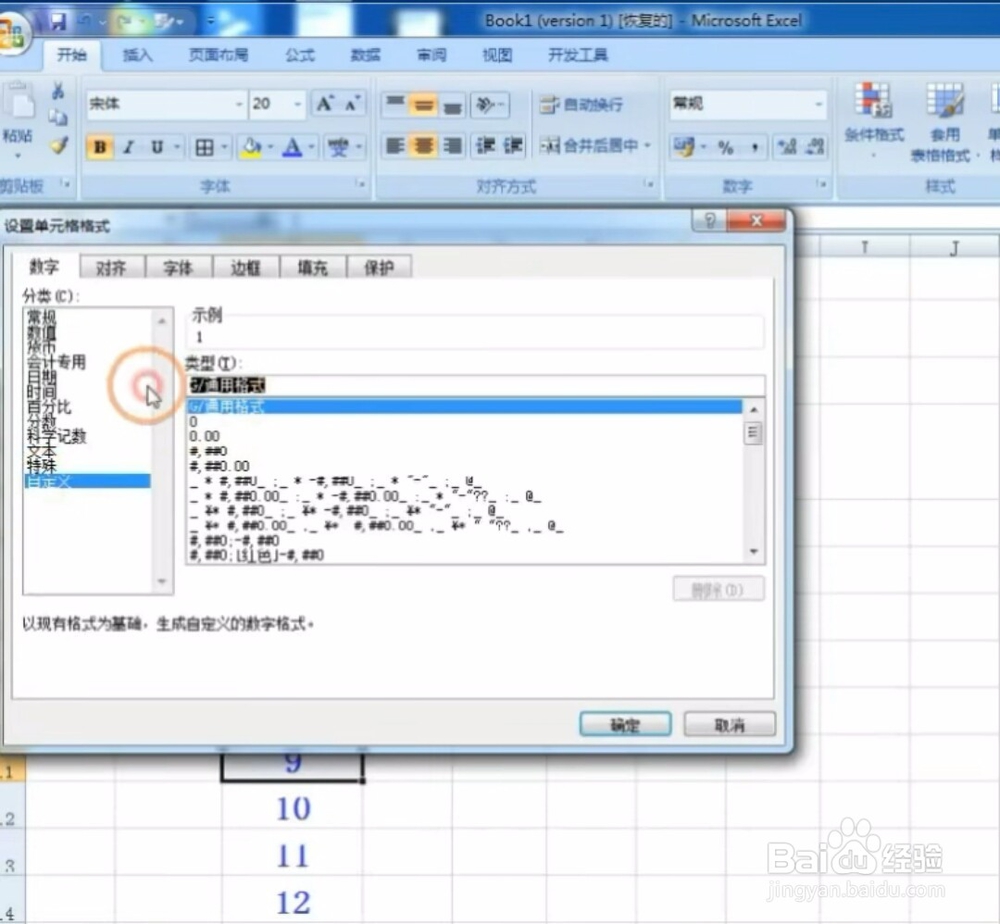Expand merge and center dropdown arrow
This screenshot has height=924, width=1000.
point(647,146)
